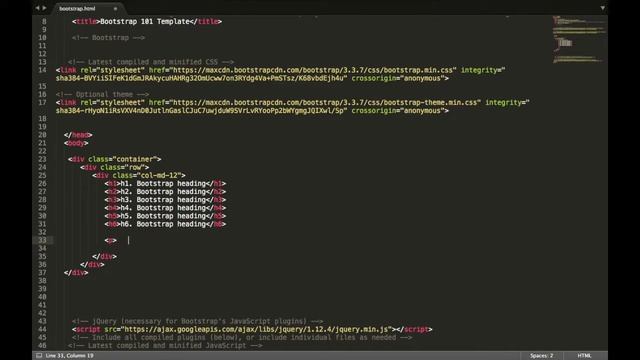
Task: Click the closing div tag on line 36
Action: tap(92, 264)
